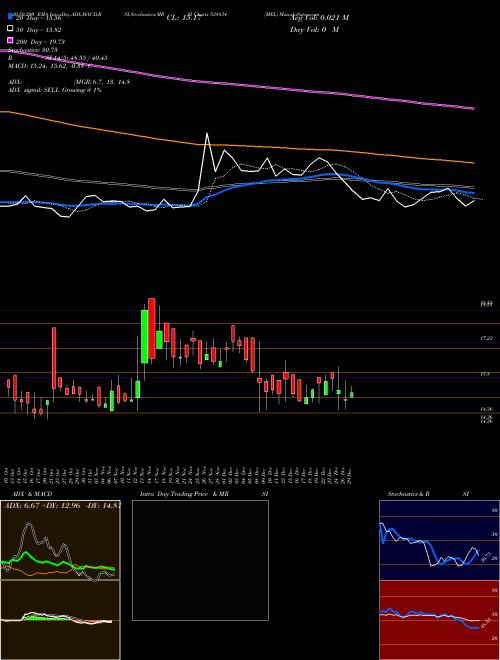Click the ADX: 6.67 +DY: 12.96 readout
Image resolution: width=500 pixels, height=660 pixels.
(62, 505)
